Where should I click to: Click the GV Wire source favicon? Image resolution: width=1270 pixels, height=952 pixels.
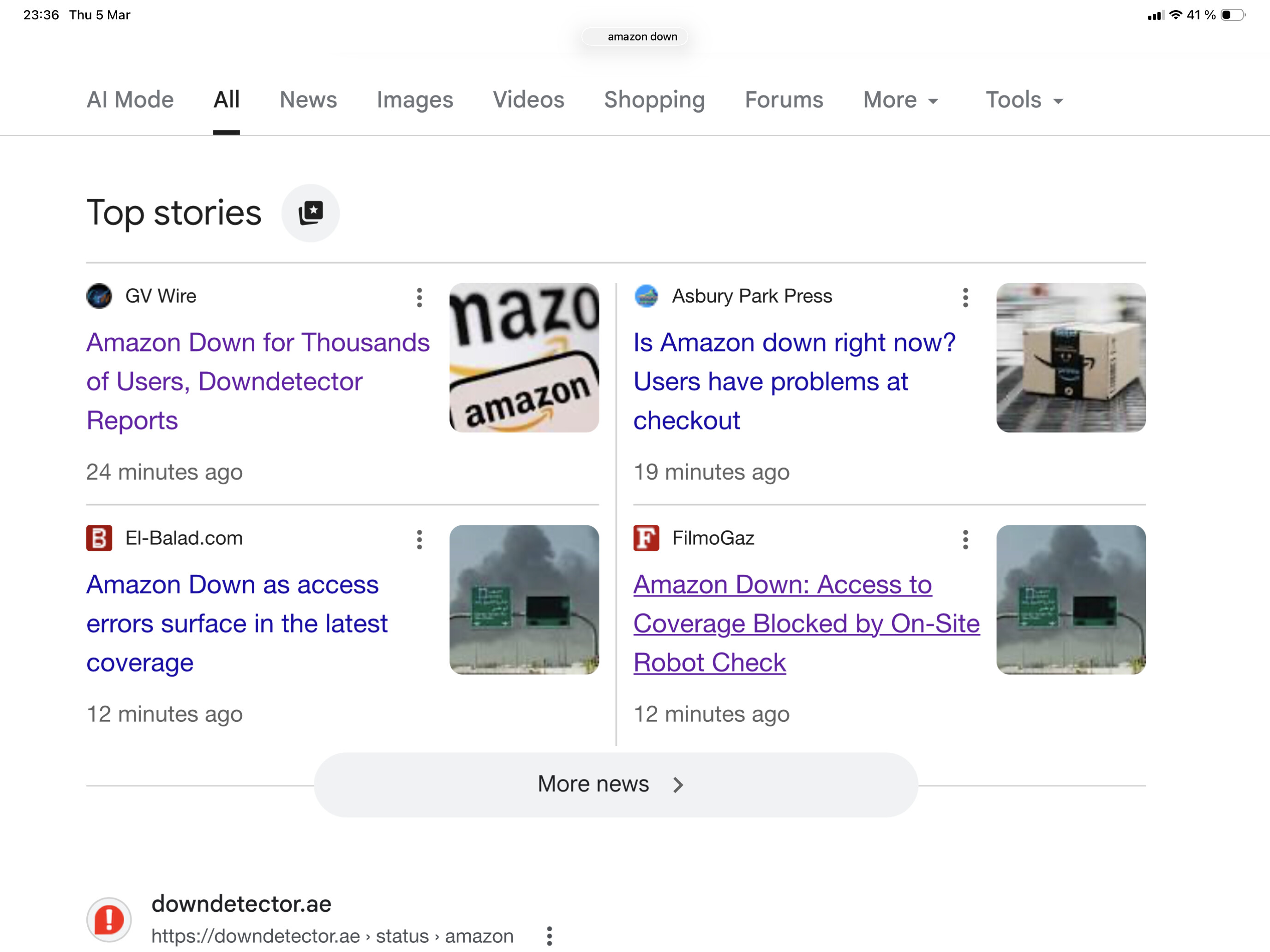[99, 296]
